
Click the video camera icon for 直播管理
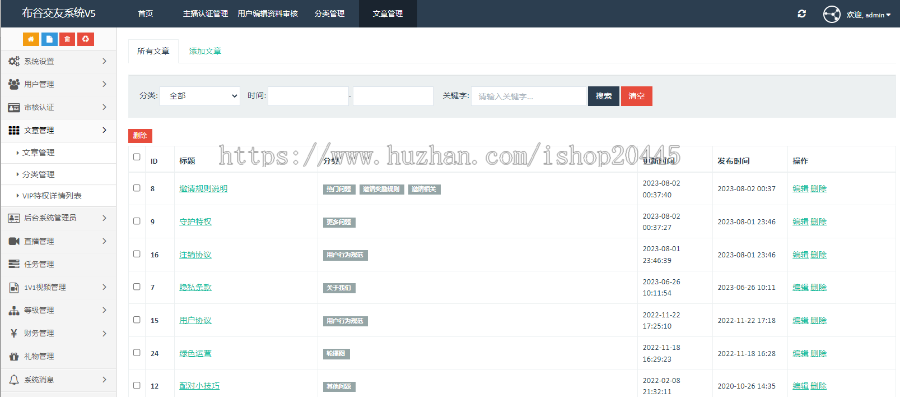pyautogui.click(x=14, y=241)
